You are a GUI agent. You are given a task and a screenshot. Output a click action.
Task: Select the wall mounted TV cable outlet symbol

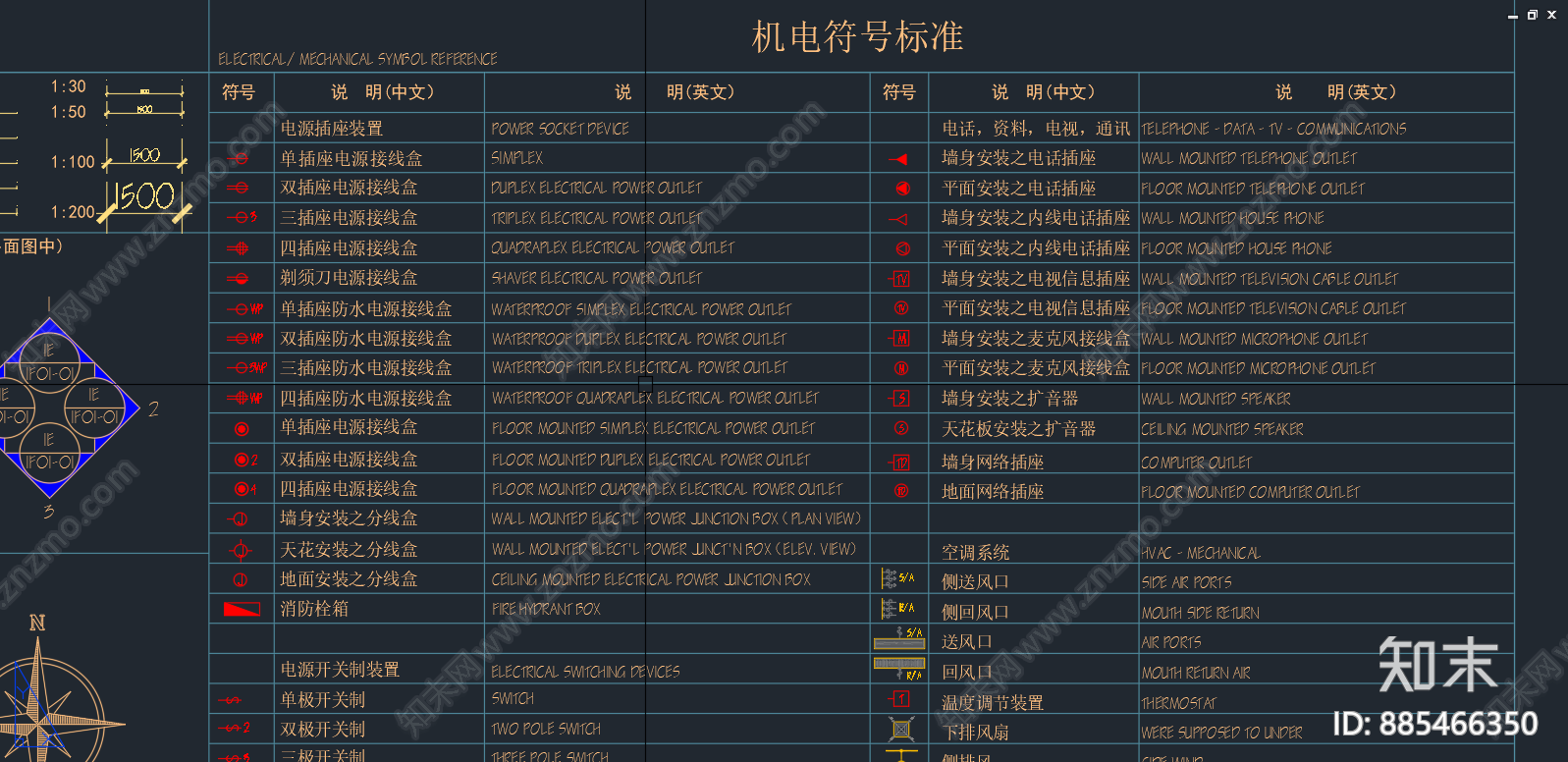(899, 279)
